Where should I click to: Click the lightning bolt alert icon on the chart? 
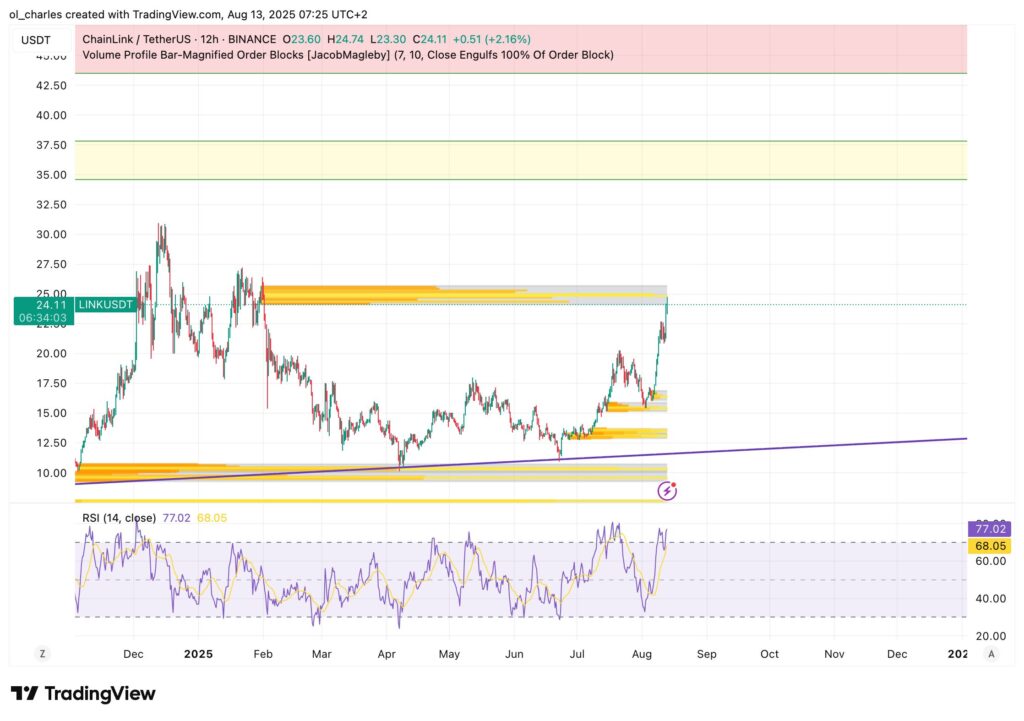tap(665, 488)
